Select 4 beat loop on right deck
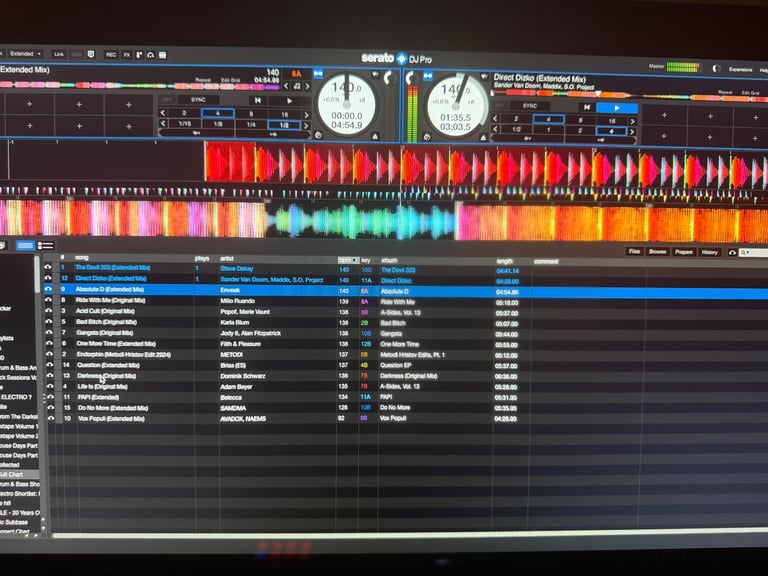768x576 pixels. coord(549,119)
